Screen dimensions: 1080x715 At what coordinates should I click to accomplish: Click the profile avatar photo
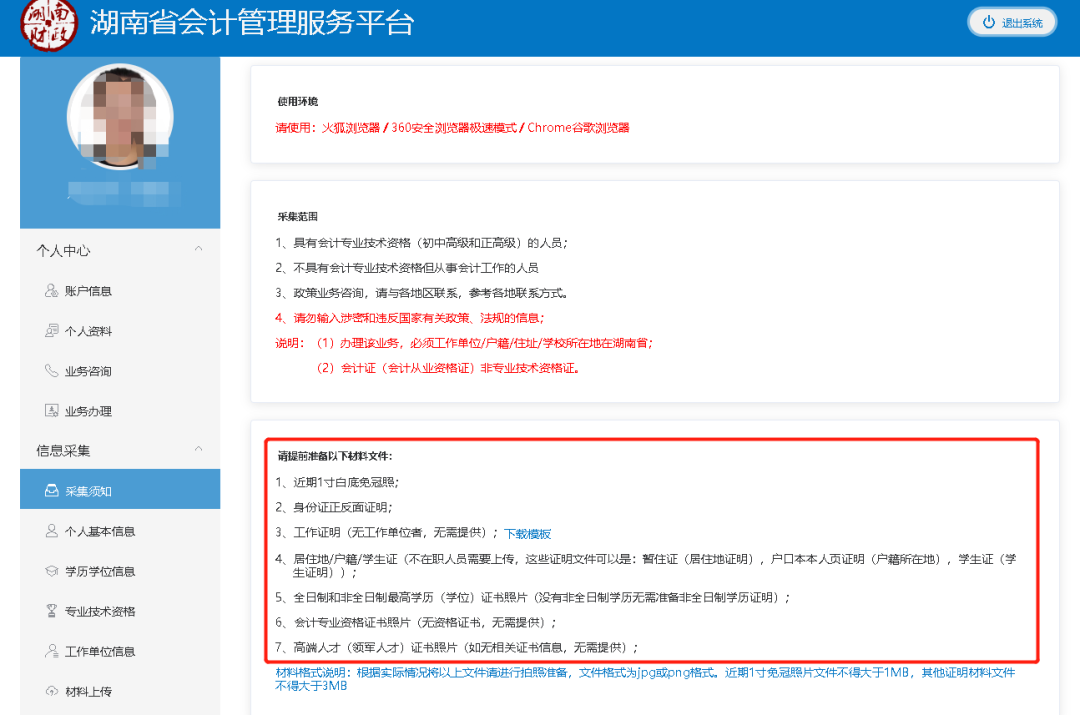(120, 116)
